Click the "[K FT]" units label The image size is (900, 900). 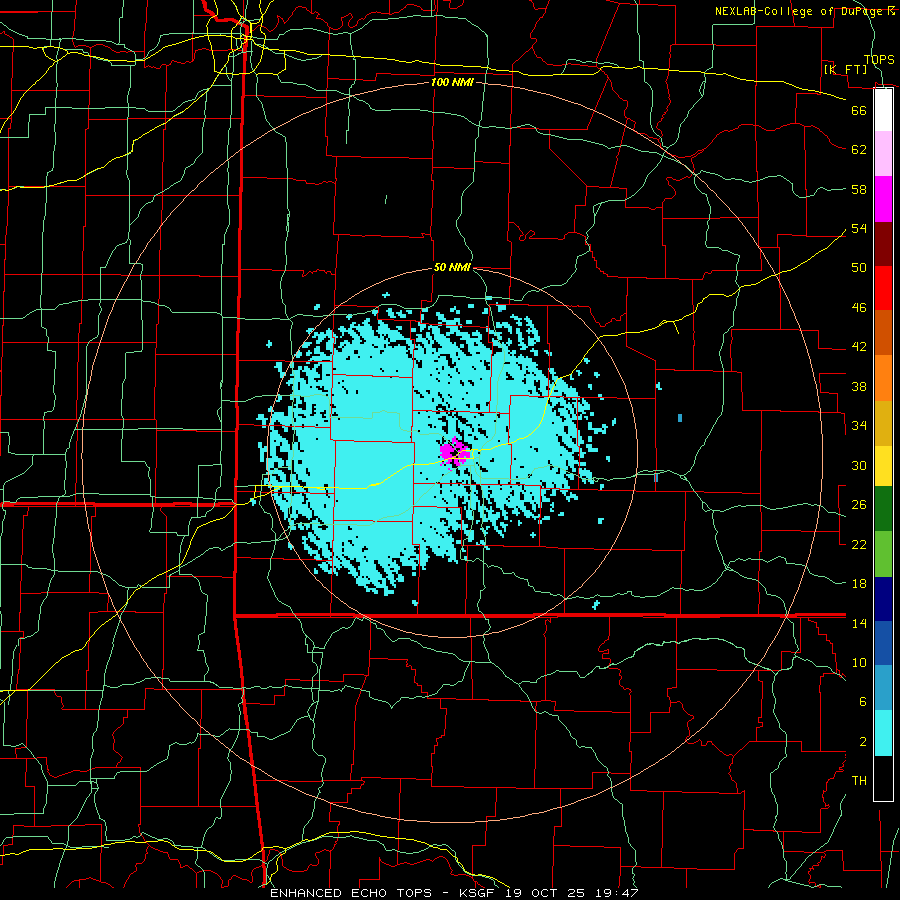(845, 69)
